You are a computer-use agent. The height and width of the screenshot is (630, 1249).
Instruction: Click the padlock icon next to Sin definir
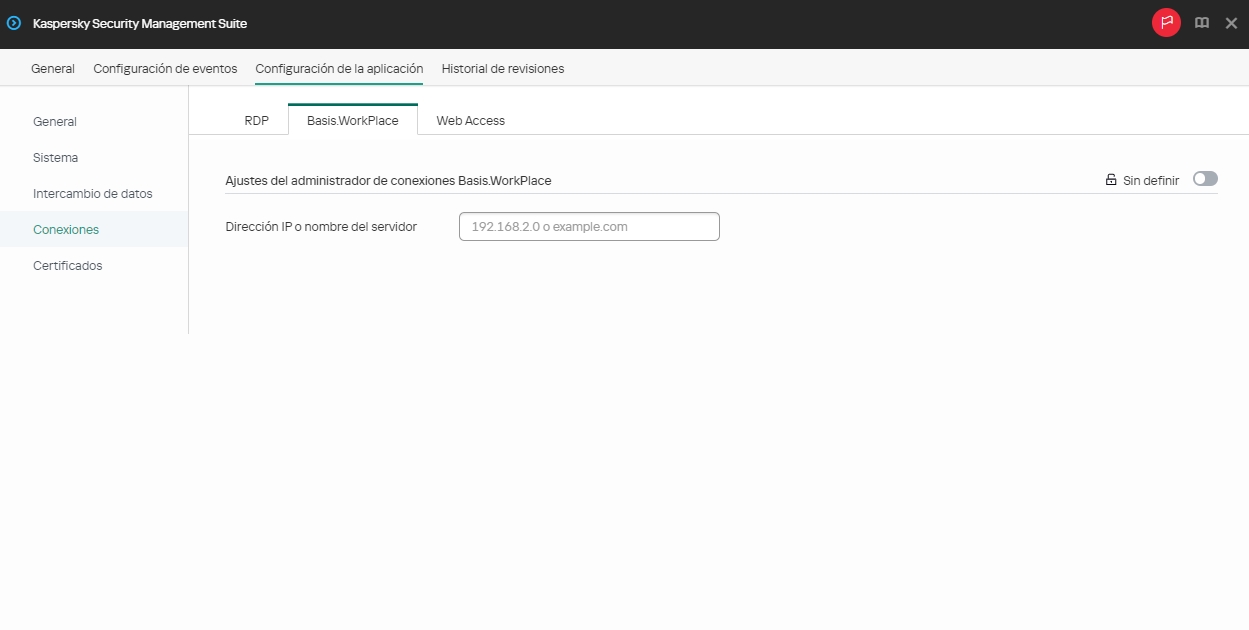coord(1111,179)
